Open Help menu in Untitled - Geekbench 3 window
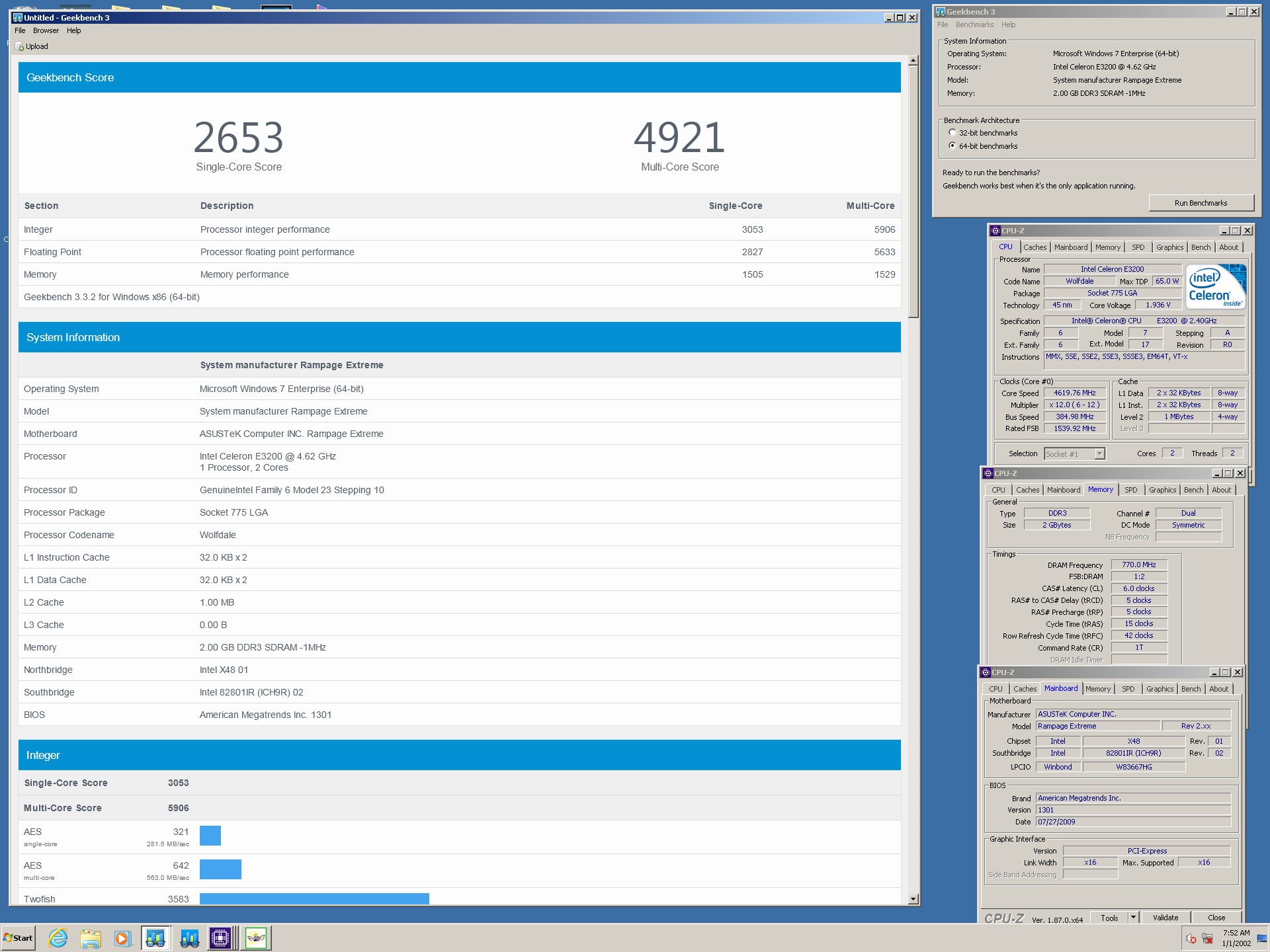The image size is (1270, 952). click(74, 30)
